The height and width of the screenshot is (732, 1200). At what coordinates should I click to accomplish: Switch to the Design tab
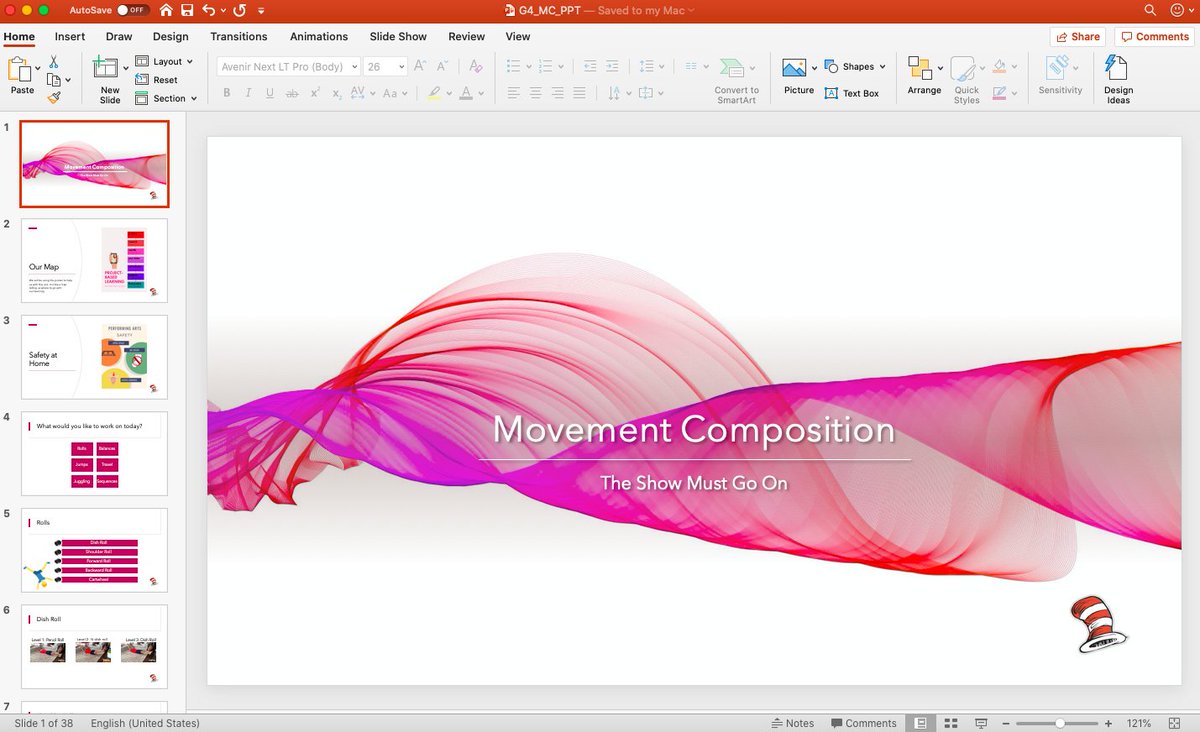171,36
